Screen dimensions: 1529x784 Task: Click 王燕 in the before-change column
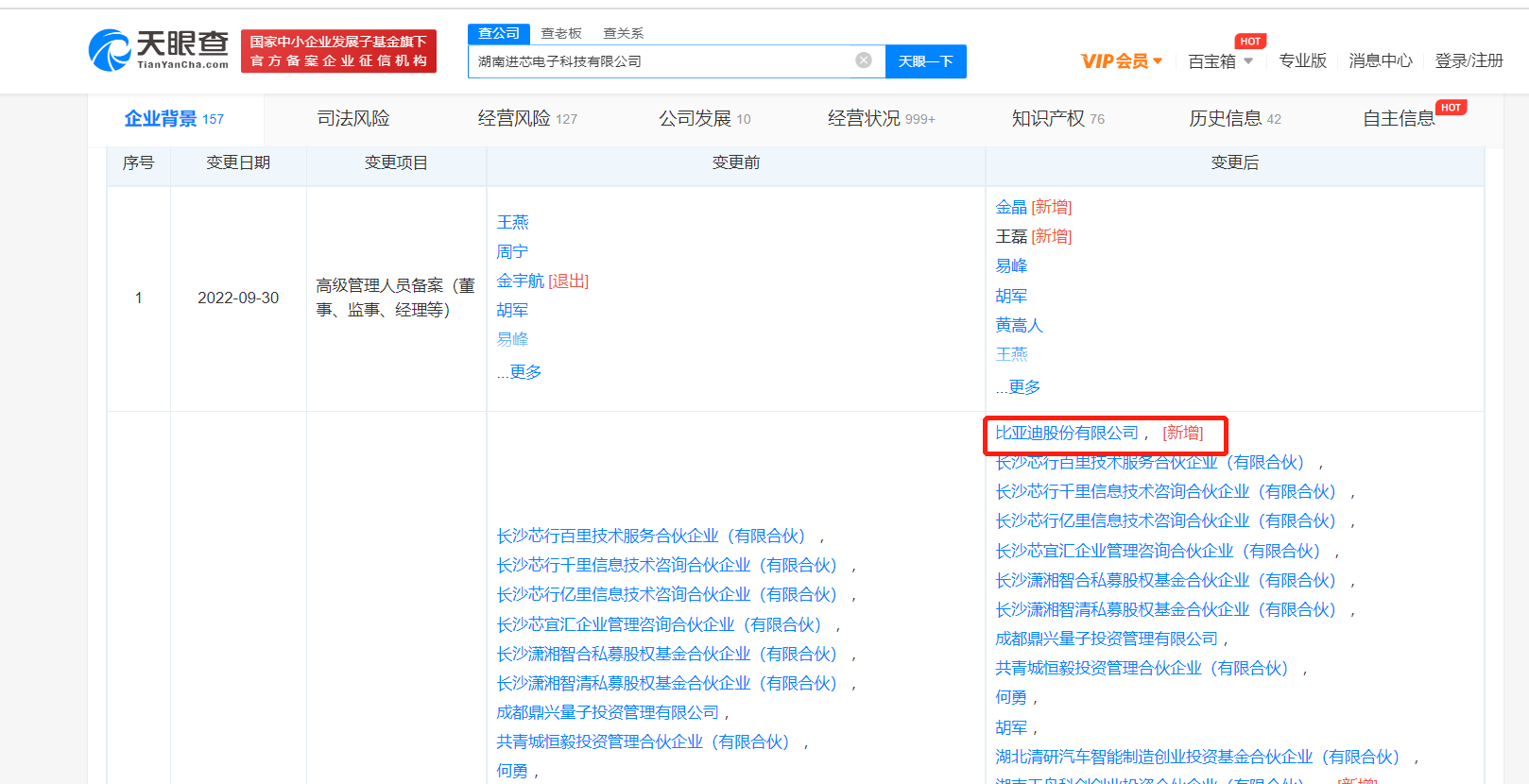click(513, 222)
